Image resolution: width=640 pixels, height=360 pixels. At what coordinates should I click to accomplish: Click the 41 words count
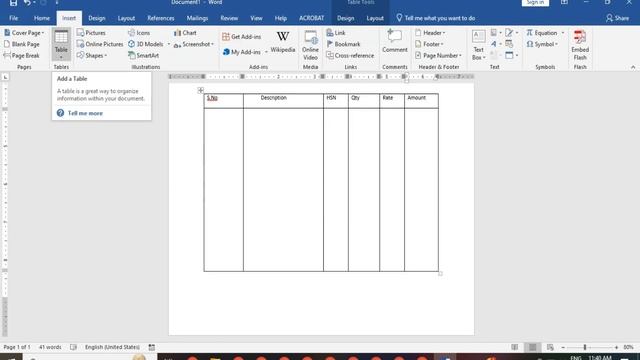pos(50,347)
